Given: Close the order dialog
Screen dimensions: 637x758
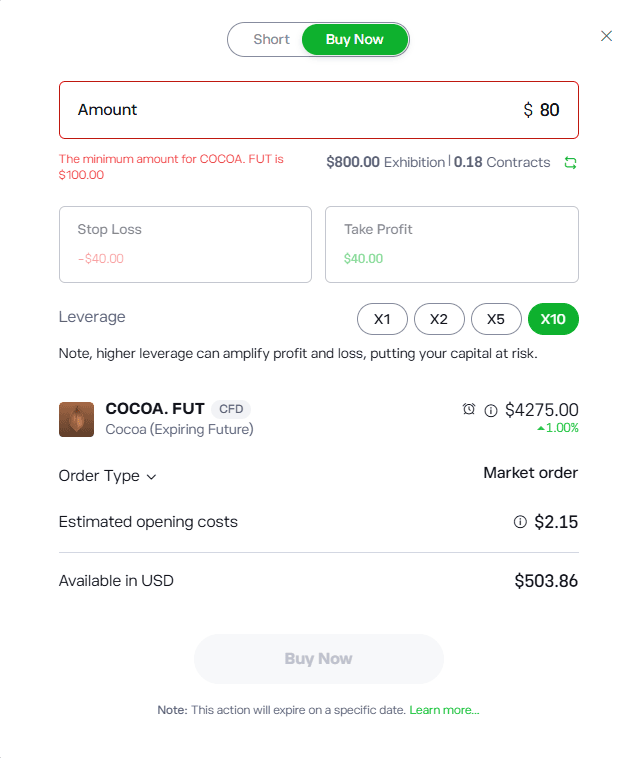Looking at the screenshot, I should (606, 36).
